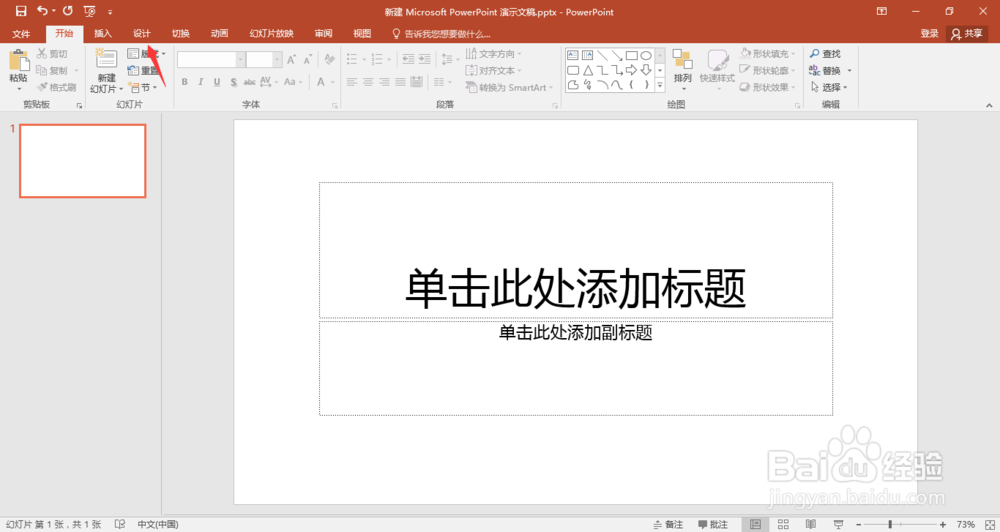Open the 剪贴板 clipboard dialog launcher

[x=79, y=105]
